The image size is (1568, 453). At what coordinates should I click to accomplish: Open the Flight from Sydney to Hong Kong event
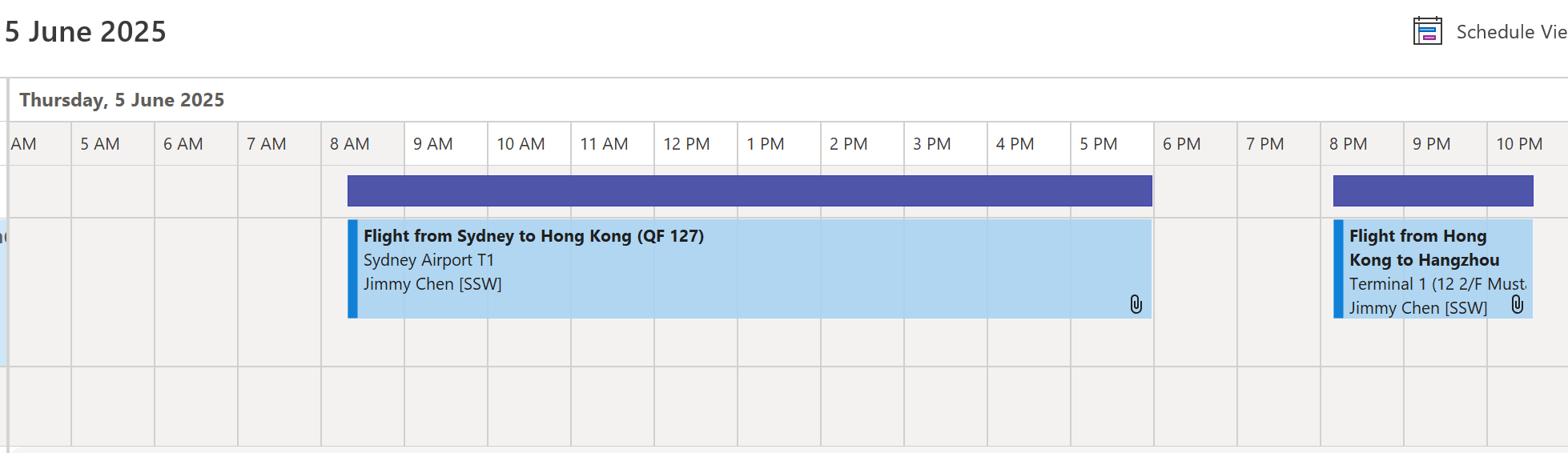coord(533,236)
